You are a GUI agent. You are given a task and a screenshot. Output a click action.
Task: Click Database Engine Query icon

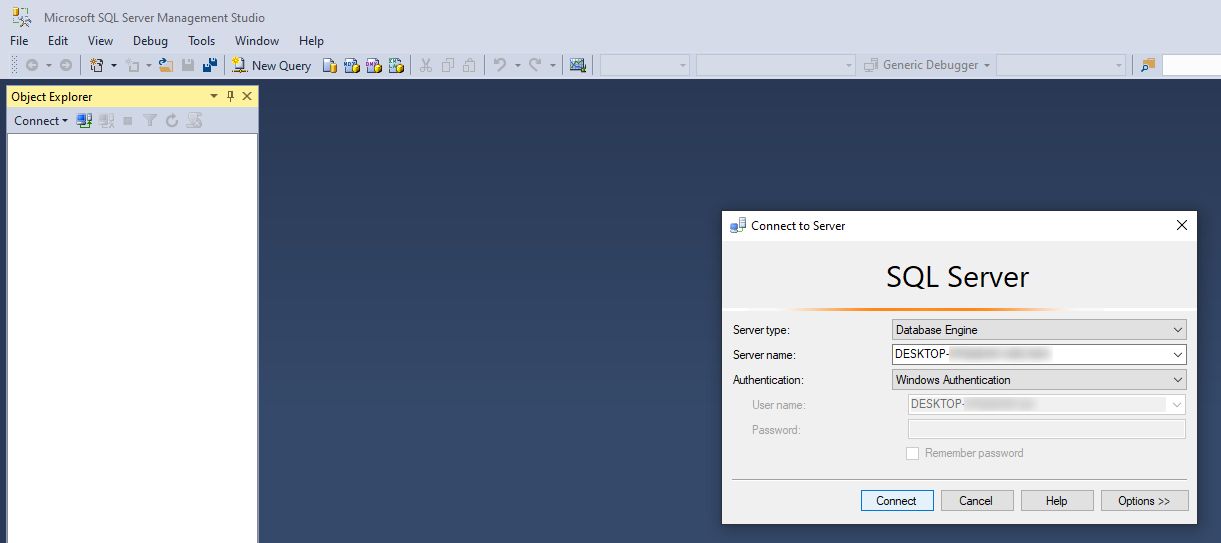[x=330, y=65]
